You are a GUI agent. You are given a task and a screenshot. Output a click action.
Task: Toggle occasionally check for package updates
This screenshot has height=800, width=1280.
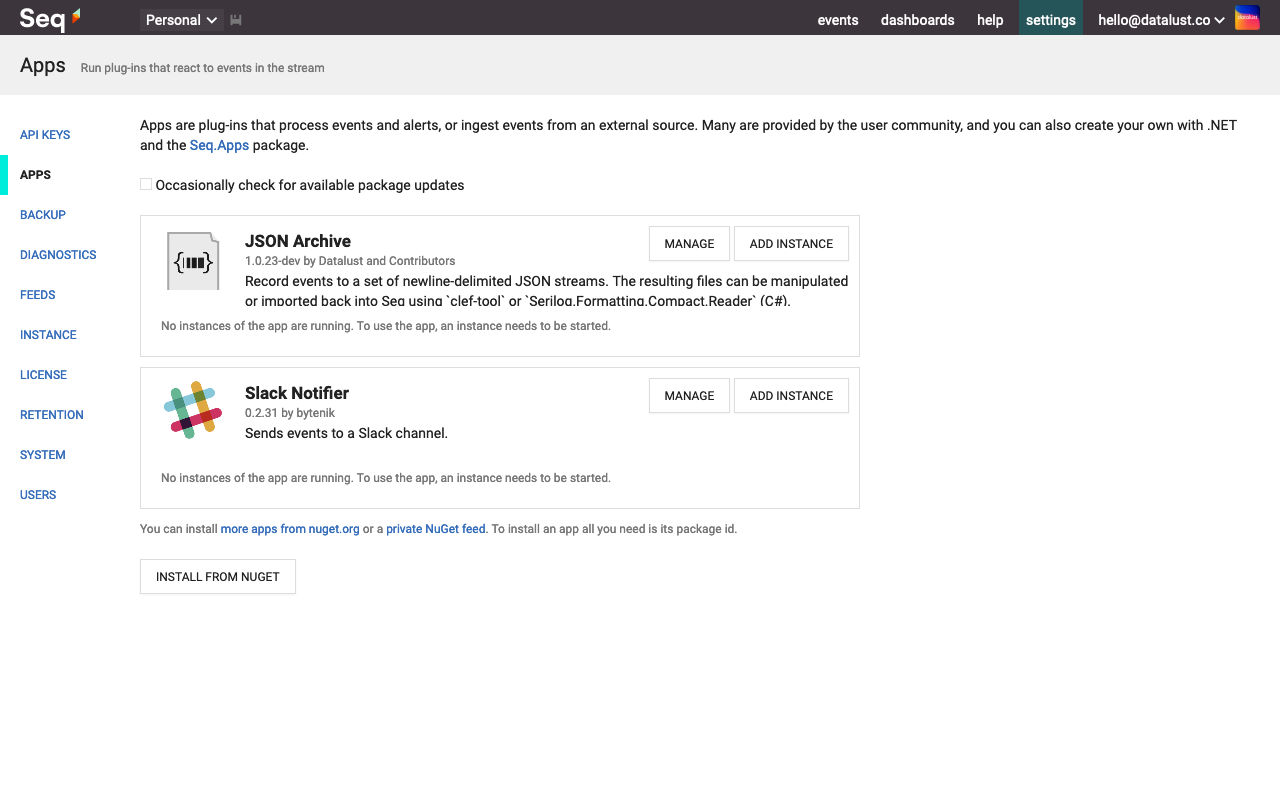(146, 184)
